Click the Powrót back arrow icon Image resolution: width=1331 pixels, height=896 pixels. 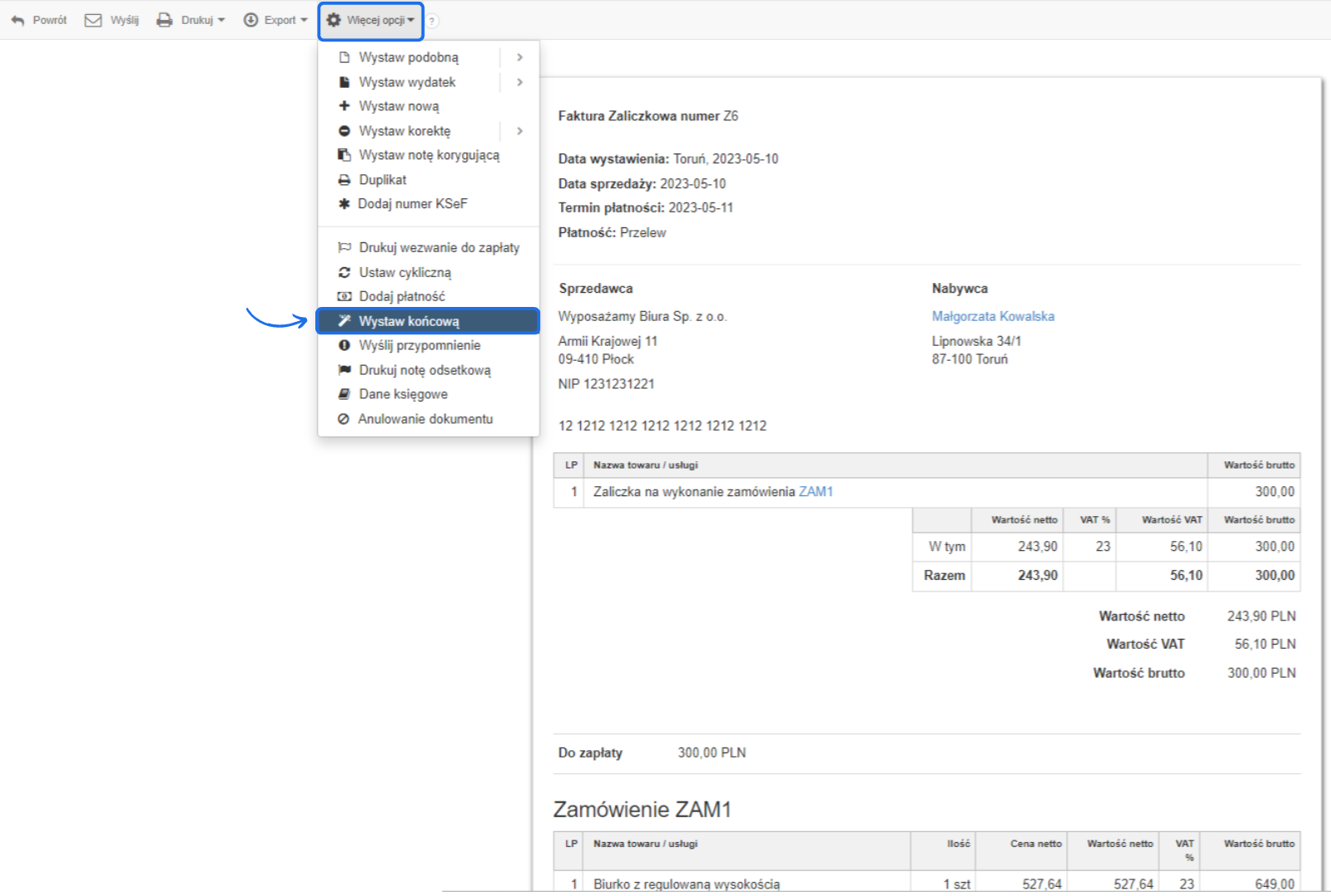pyautogui.click(x=18, y=20)
